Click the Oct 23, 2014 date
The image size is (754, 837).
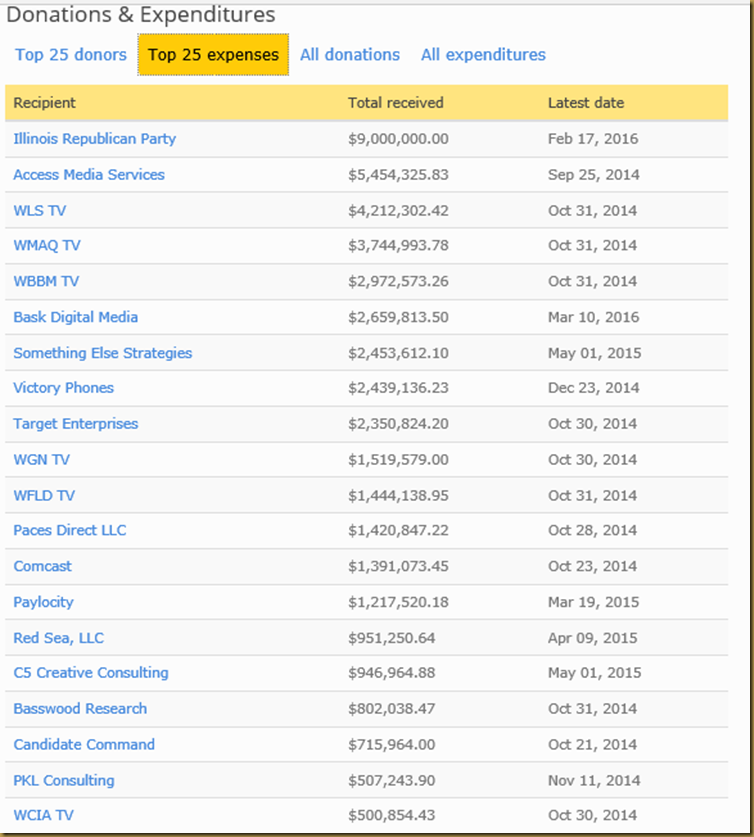pyautogui.click(x=592, y=566)
